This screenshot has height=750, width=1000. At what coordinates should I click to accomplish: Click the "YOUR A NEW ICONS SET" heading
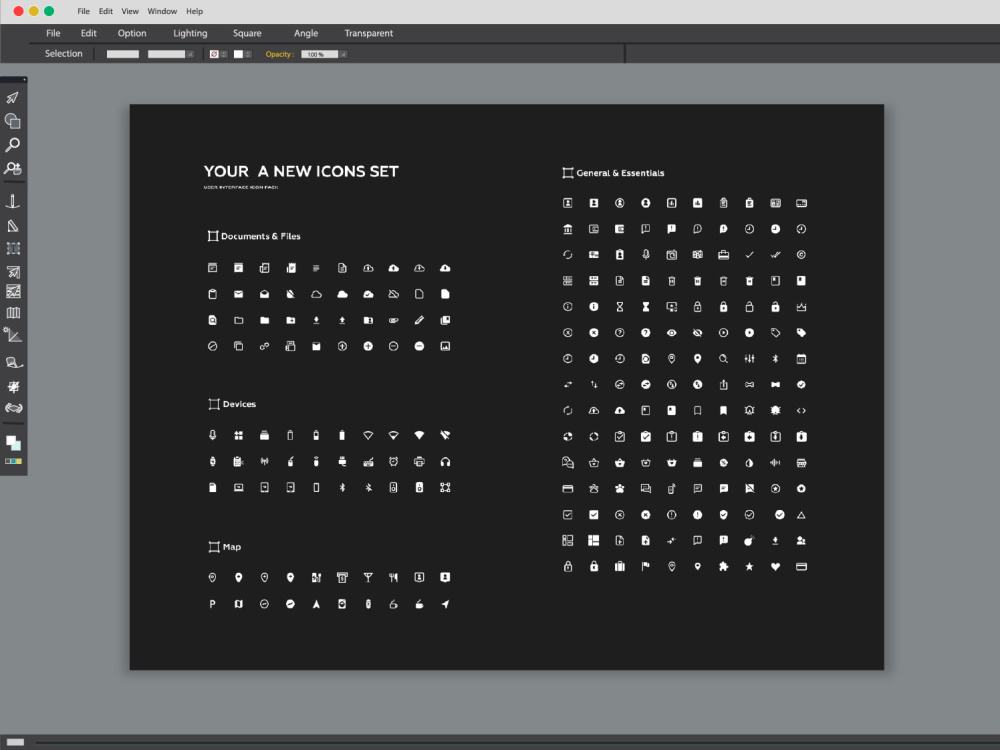point(301,172)
